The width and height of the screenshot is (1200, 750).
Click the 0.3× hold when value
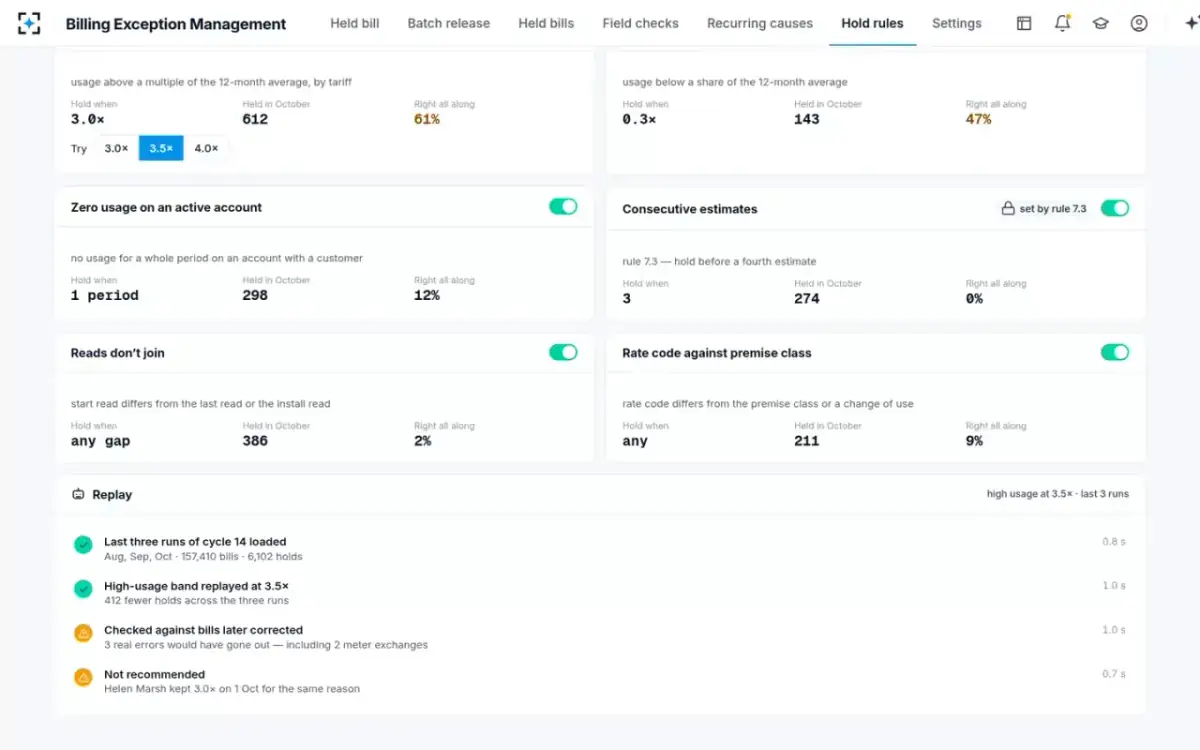(x=639, y=119)
